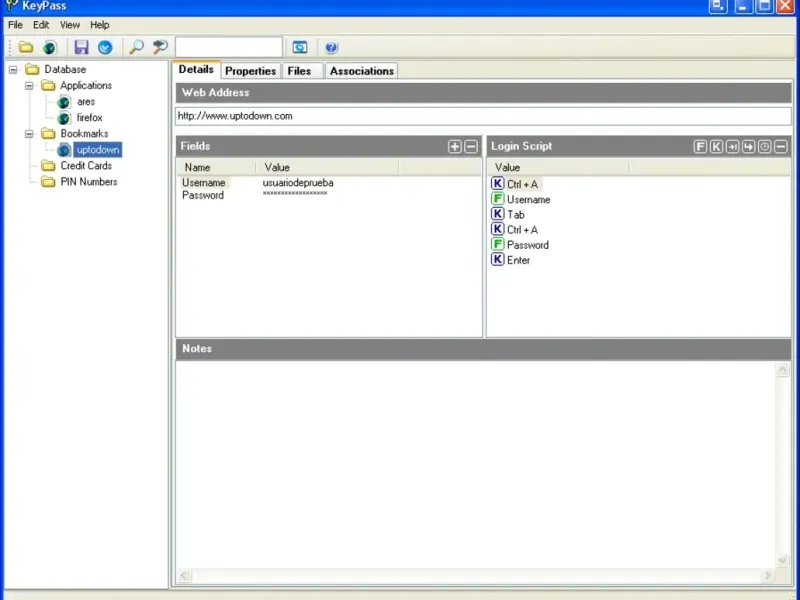Viewport: 800px width, 600px height.
Task: Click the F icon in Login Script header
Action: [x=700, y=147]
